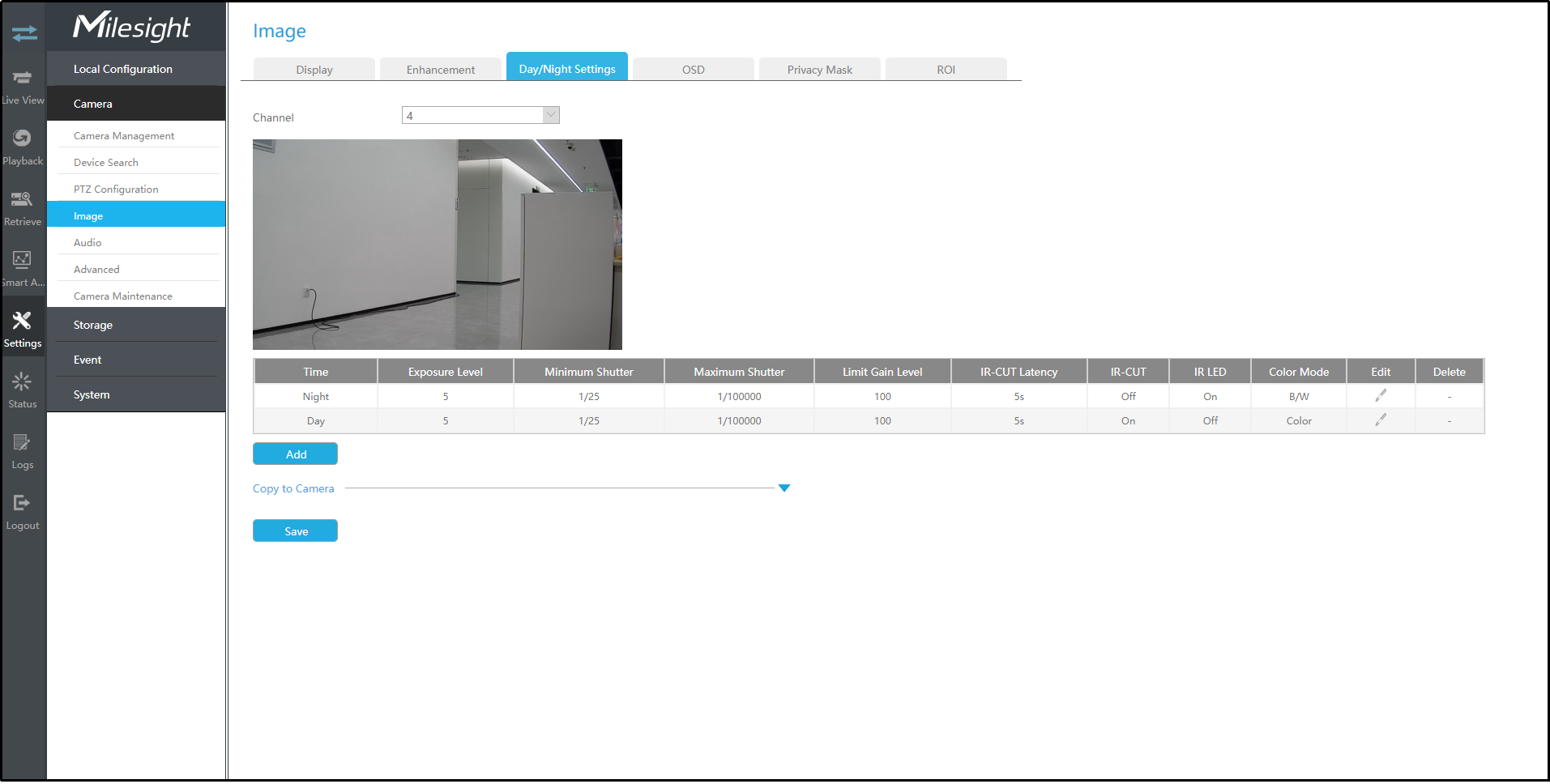
Task: Expand the Copy to Camera section arrow
Action: [784, 488]
